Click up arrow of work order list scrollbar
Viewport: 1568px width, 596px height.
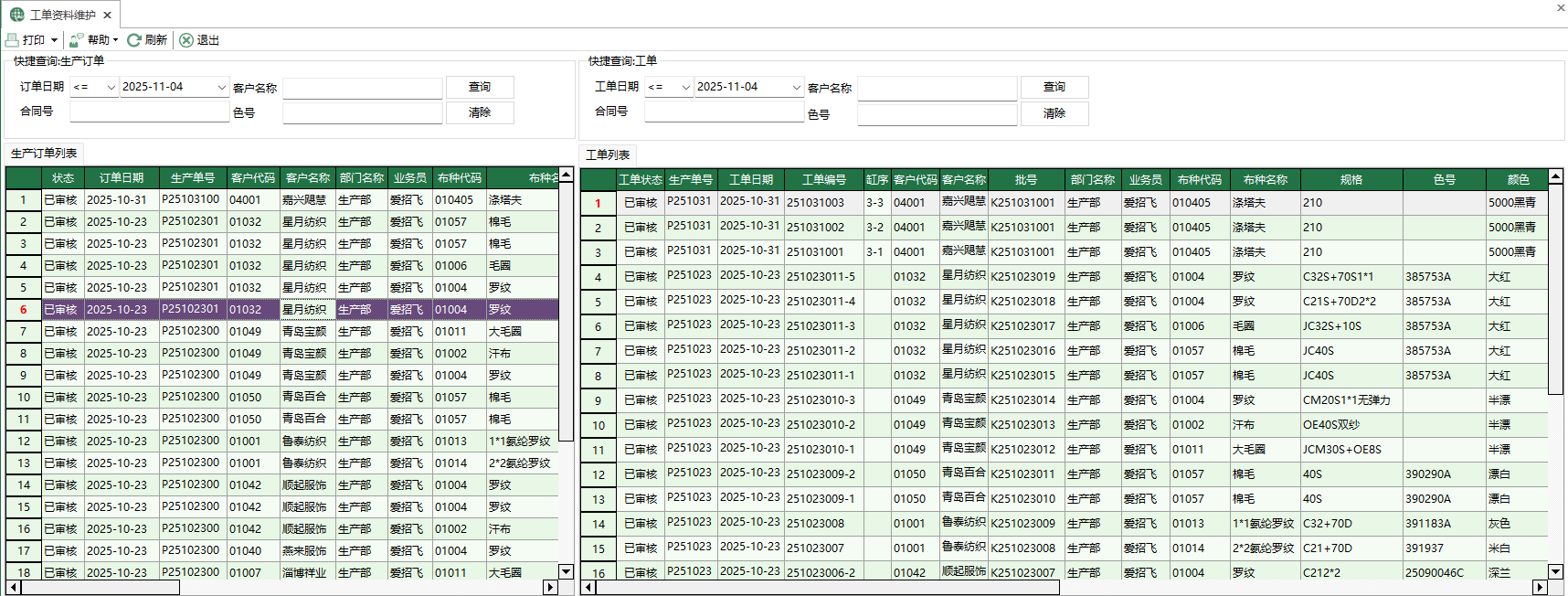[x=1556, y=175]
